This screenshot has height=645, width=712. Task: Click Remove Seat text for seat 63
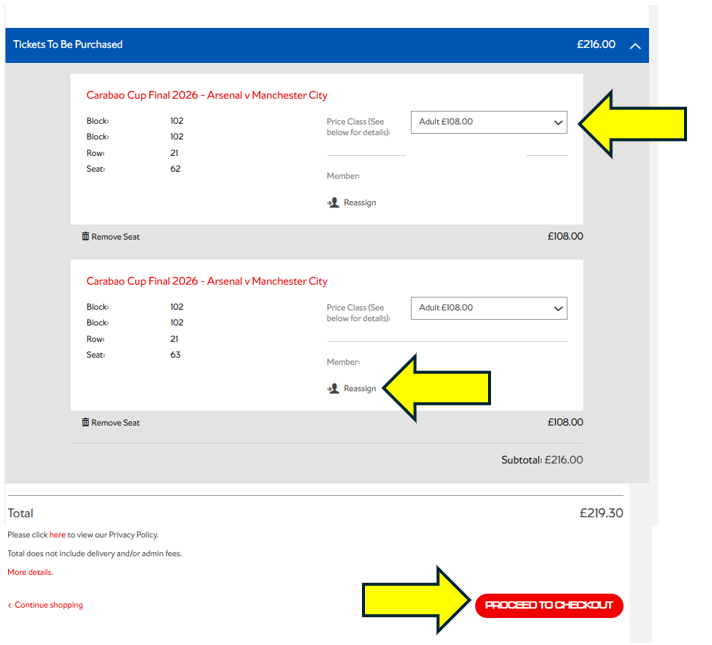pos(115,422)
